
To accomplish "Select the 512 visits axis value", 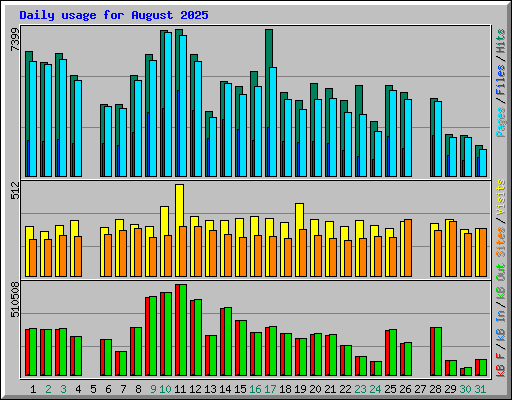I will (15, 190).
